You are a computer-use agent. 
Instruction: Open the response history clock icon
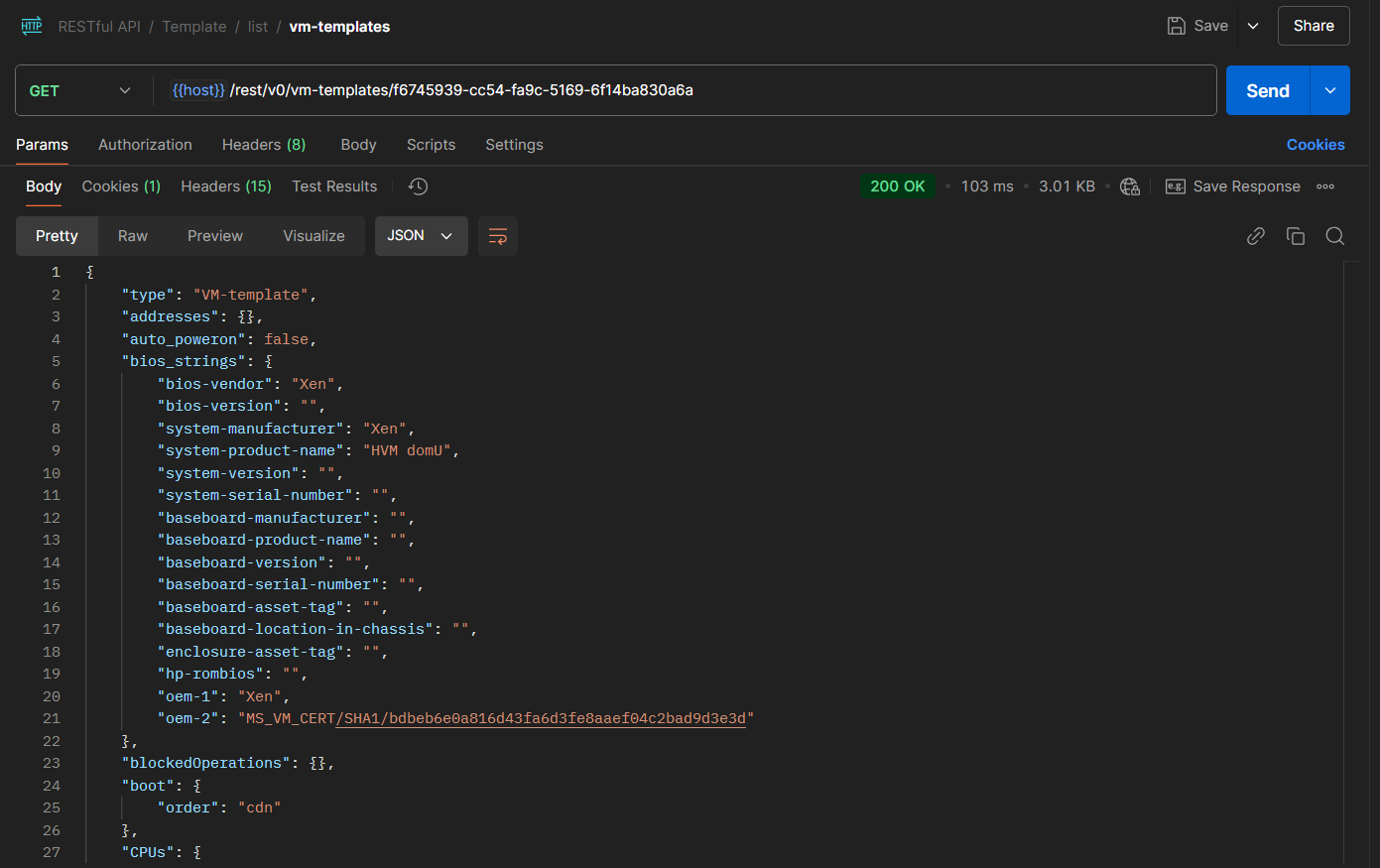pos(418,186)
